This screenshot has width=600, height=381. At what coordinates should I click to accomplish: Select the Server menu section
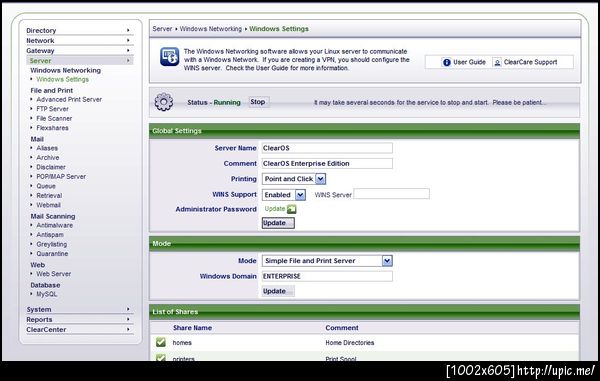[80, 60]
